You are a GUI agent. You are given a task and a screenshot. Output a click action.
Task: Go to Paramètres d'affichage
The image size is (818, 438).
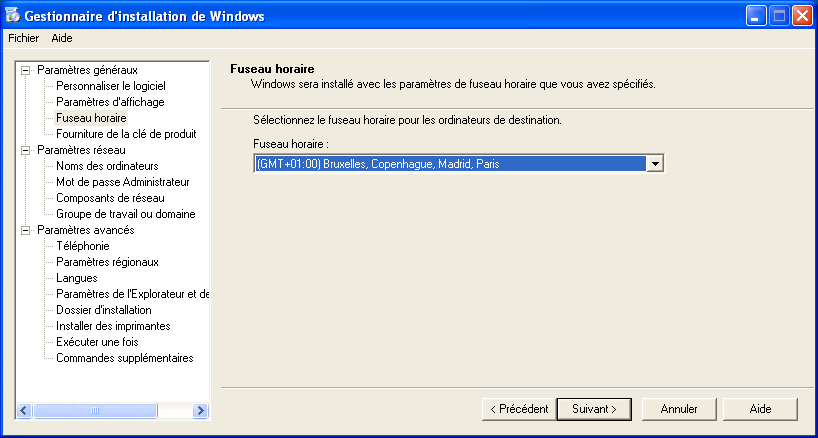tap(110, 102)
